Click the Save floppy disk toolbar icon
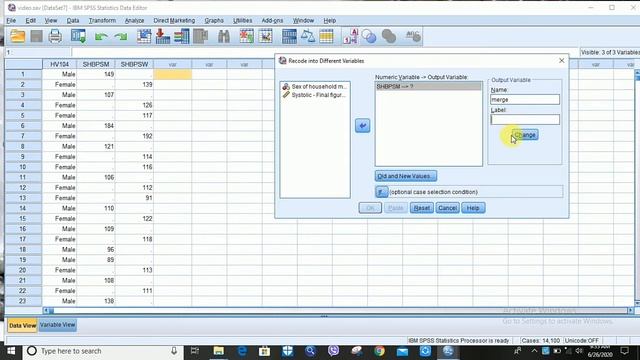 click(36, 36)
